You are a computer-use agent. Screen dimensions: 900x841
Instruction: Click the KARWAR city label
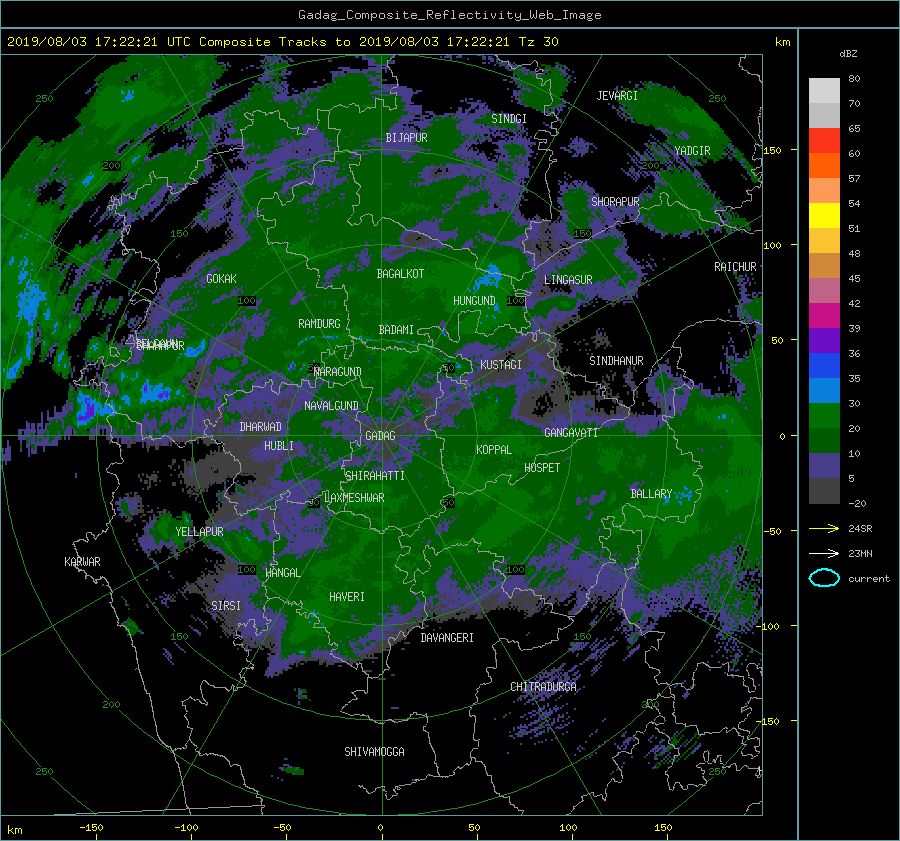pos(82,562)
